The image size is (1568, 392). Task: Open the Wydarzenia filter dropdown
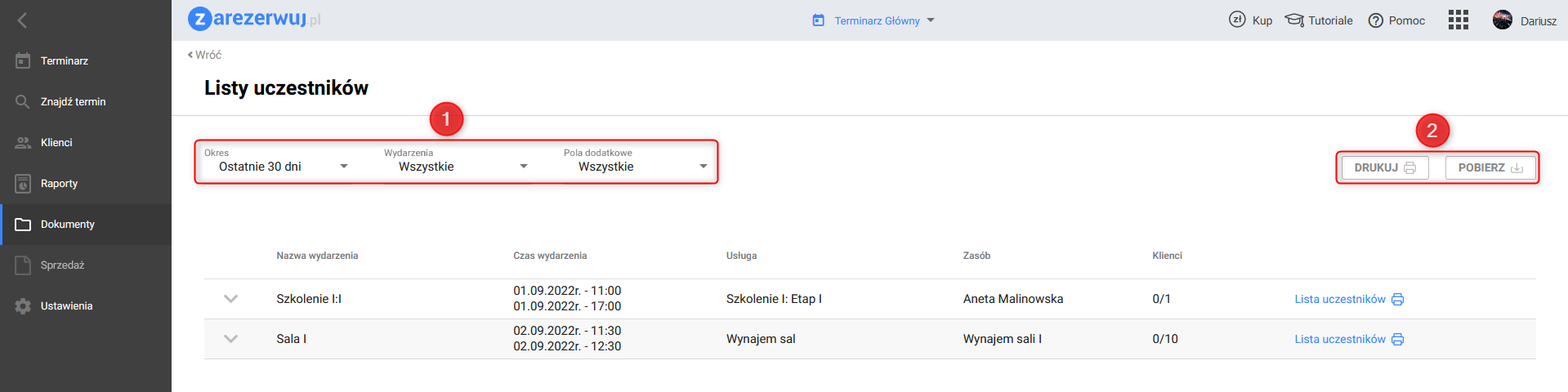point(462,167)
